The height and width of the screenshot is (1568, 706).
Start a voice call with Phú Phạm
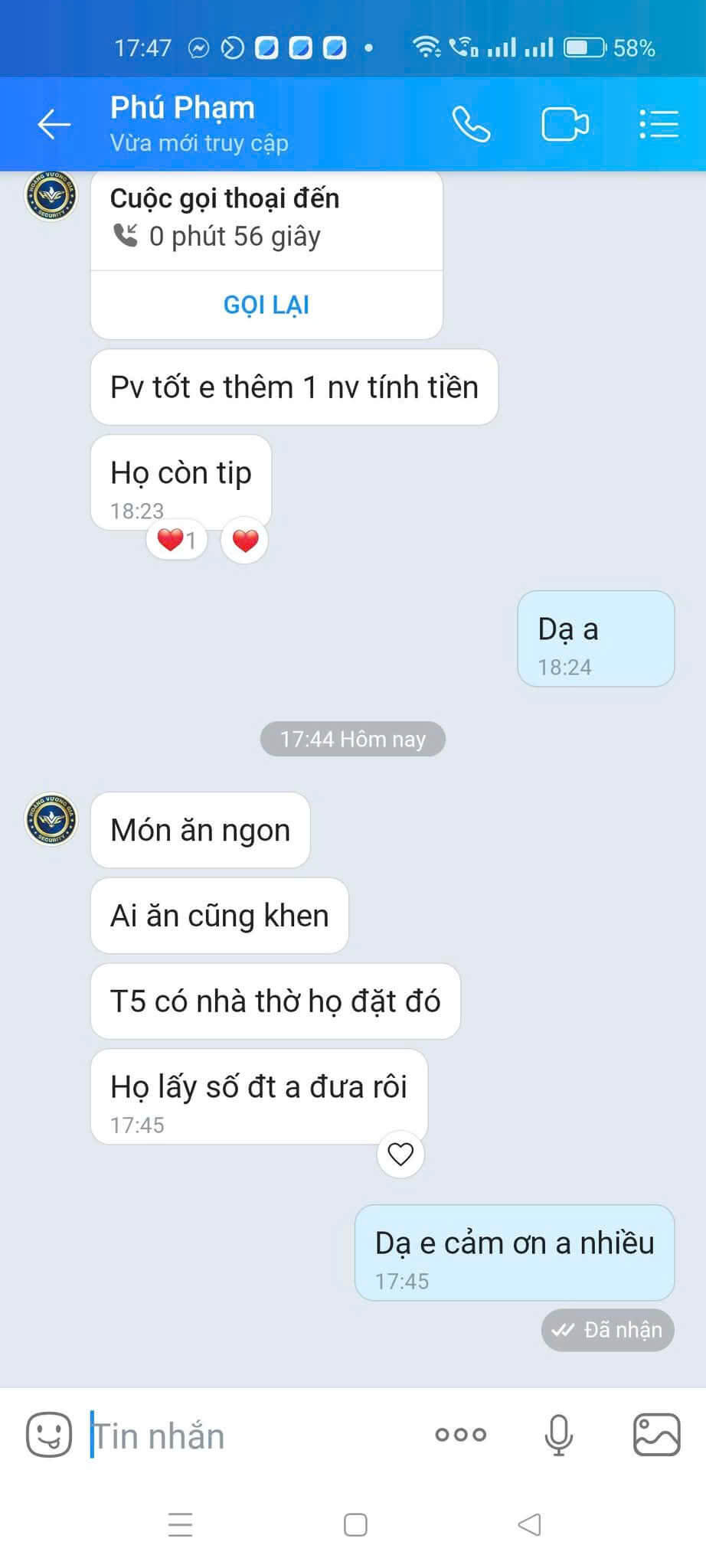click(470, 124)
